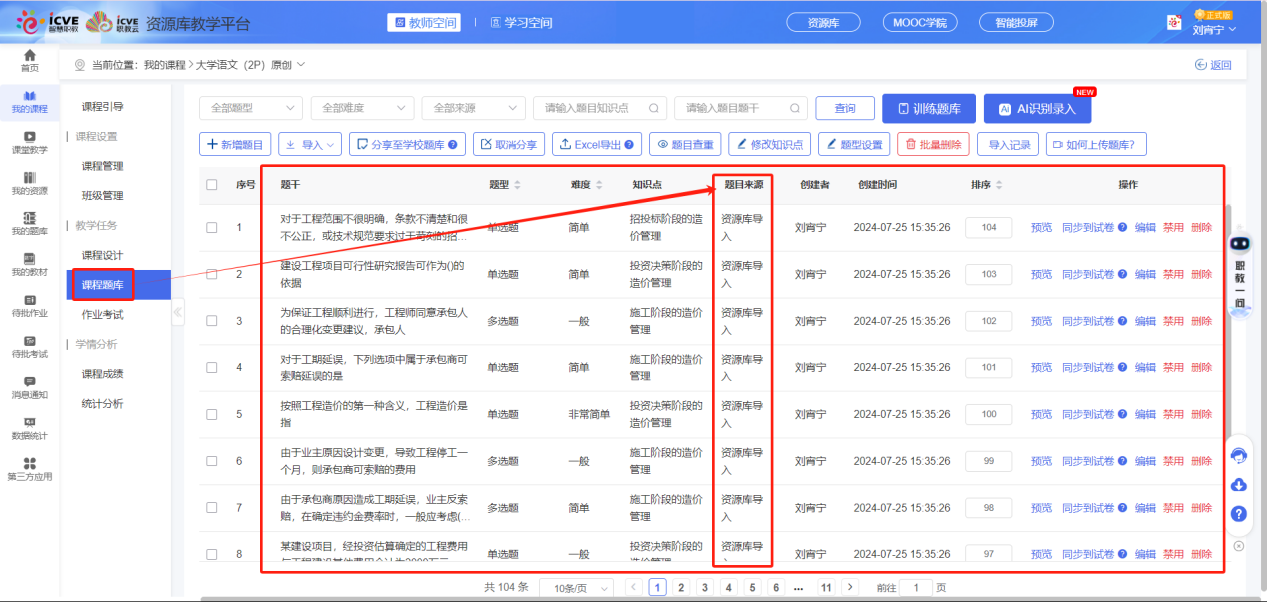This screenshot has height=602, width=1267.
Task: Select 作业考试 in course menu
Action: tap(103, 315)
